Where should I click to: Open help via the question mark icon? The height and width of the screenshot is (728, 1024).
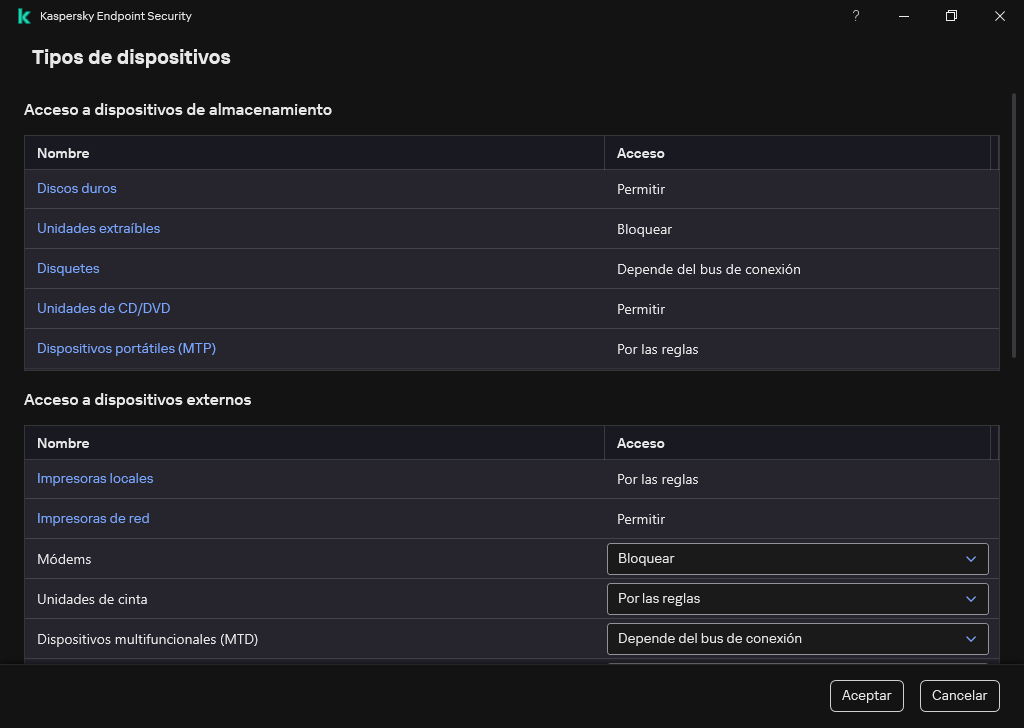(855, 16)
